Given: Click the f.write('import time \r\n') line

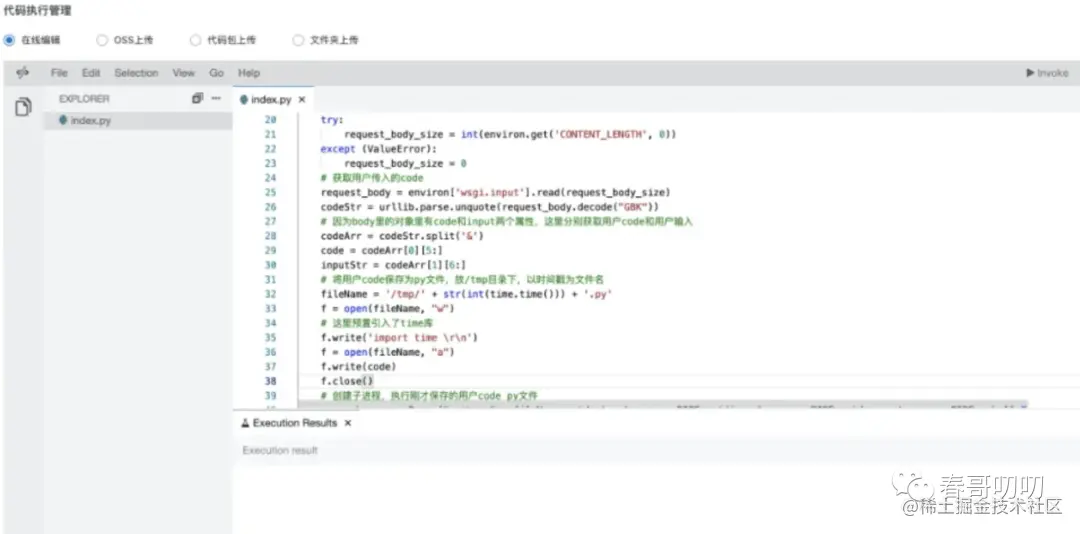Looking at the screenshot, I should 399,338.
